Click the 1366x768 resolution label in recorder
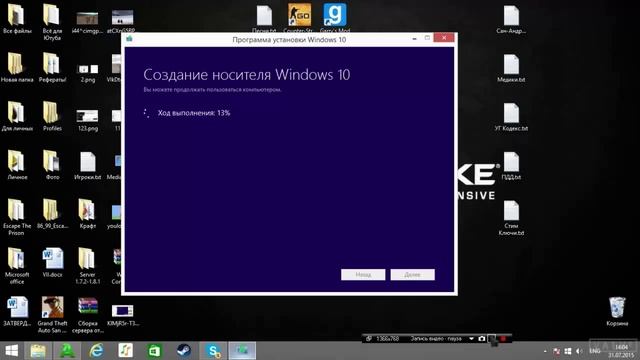The width and height of the screenshot is (640, 360). point(387,338)
